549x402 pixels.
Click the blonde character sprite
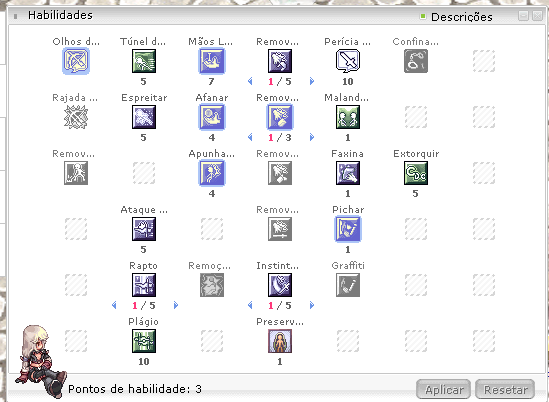[x=42, y=361]
